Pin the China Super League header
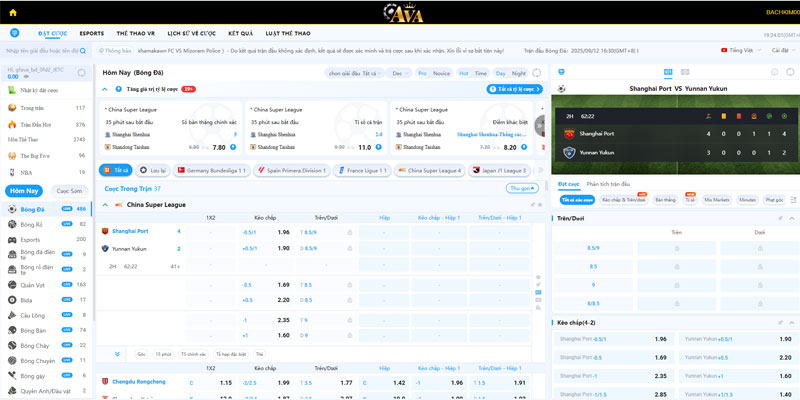Screen dimensions: 800x400 (x=533, y=205)
